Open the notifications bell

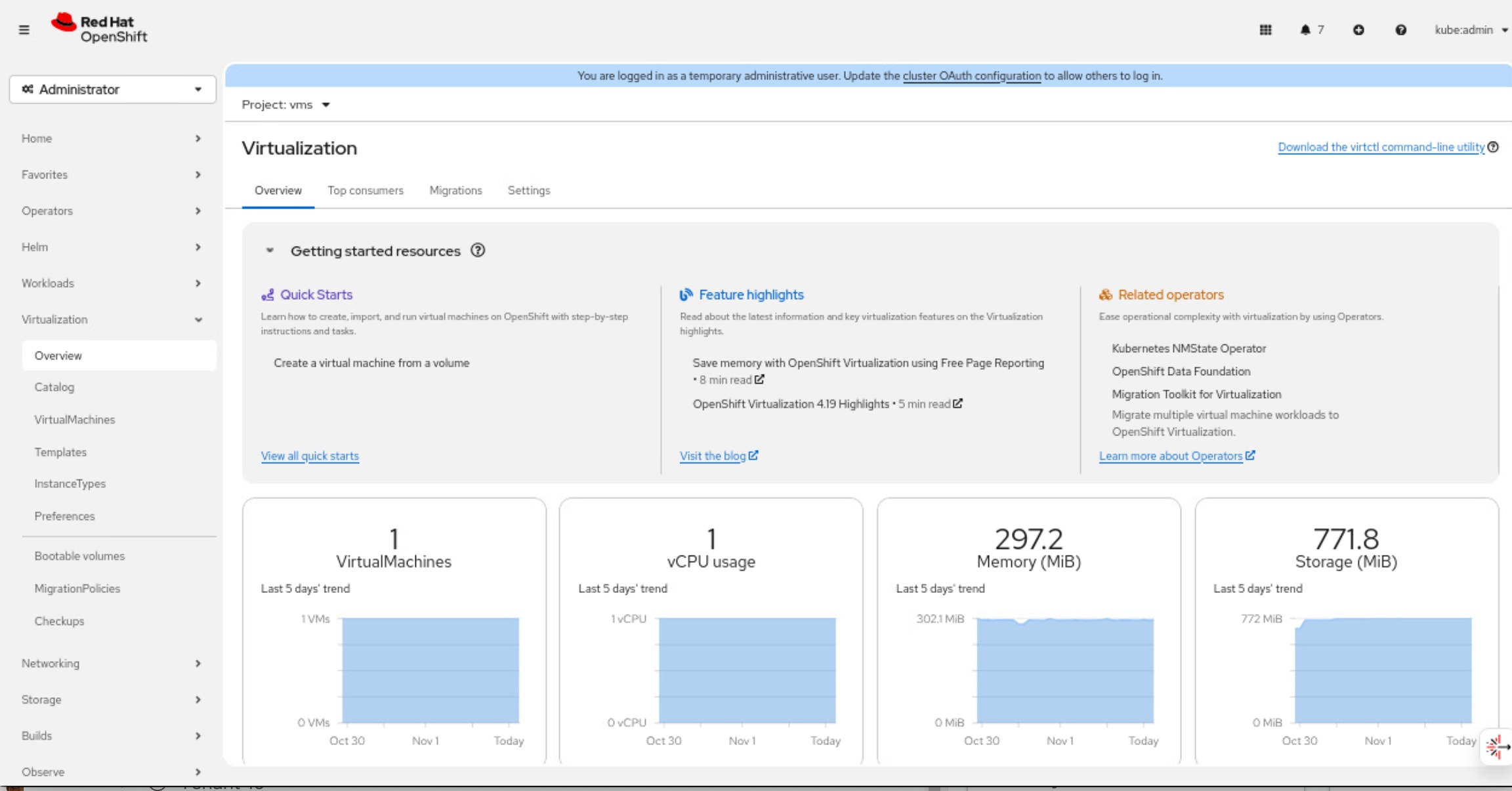point(1305,30)
